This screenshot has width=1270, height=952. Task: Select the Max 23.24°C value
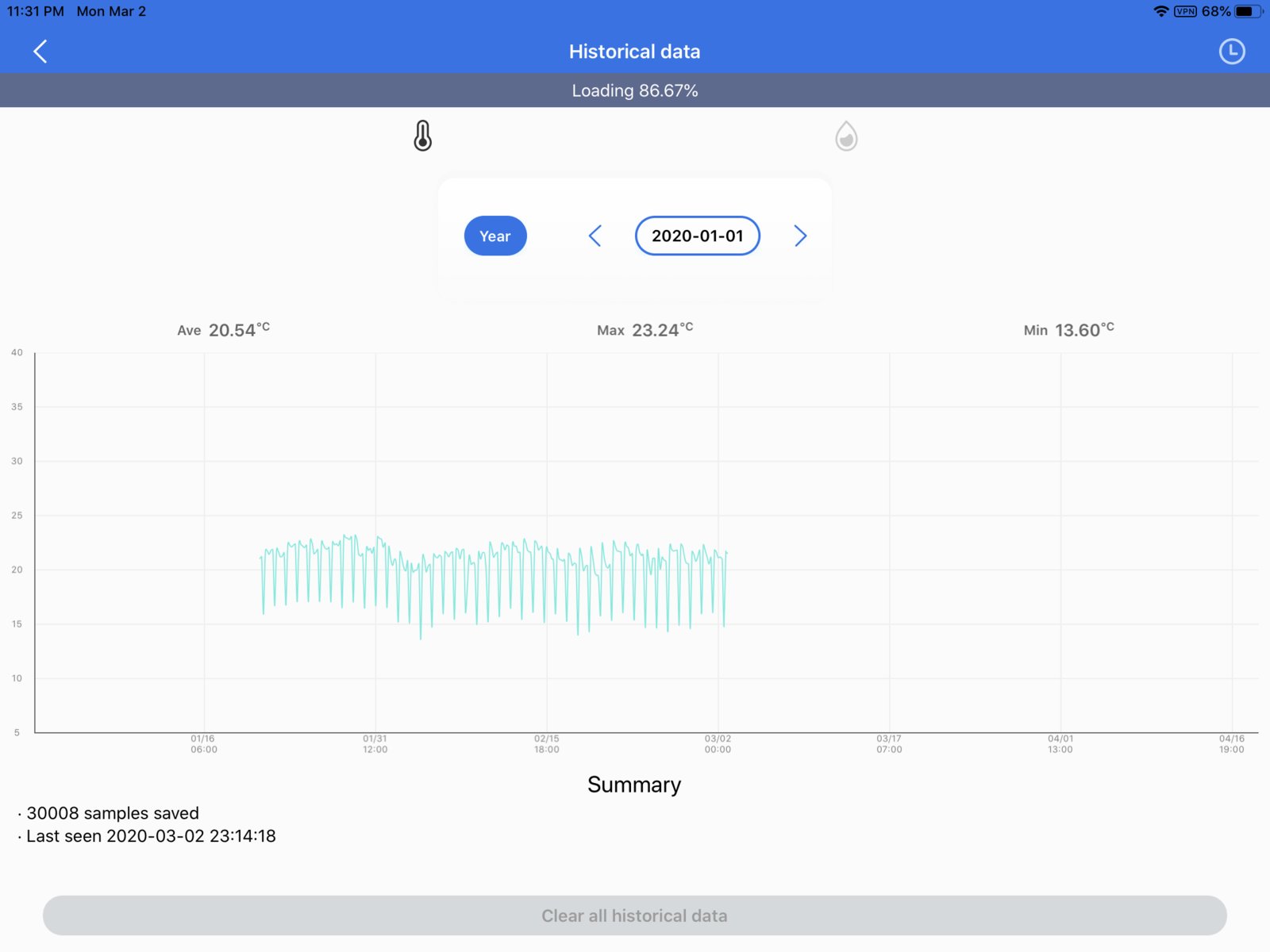(x=645, y=330)
